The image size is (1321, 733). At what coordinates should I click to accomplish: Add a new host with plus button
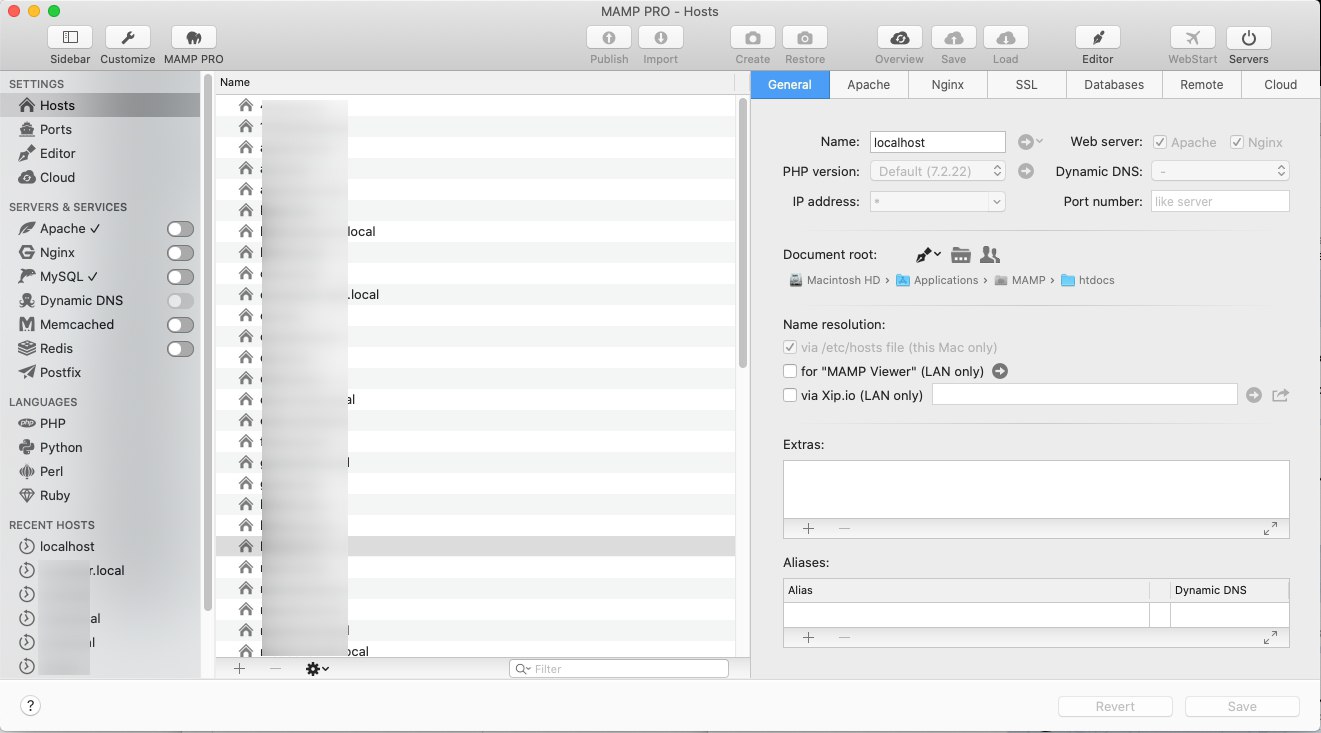(239, 668)
